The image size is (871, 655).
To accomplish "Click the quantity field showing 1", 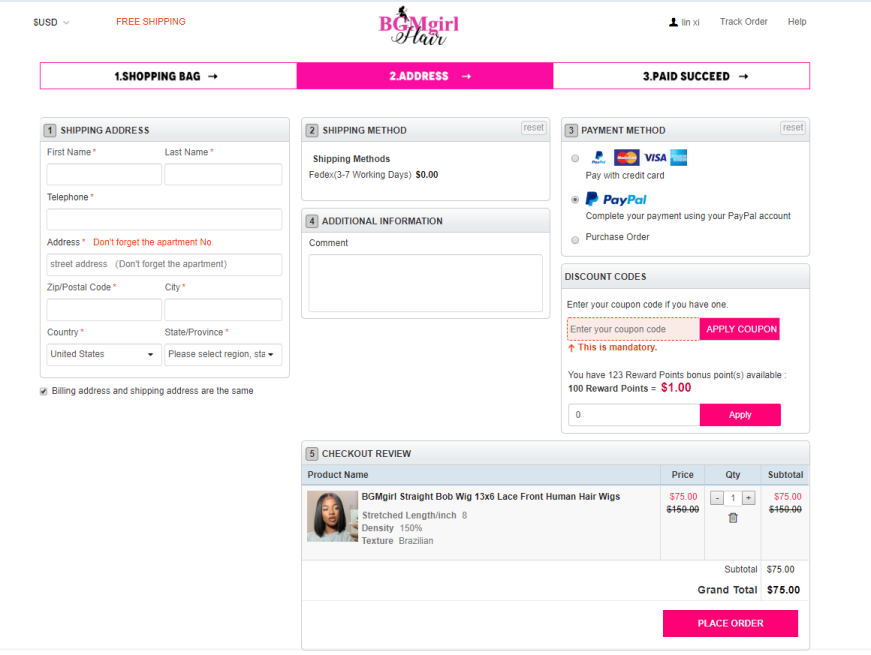I will tap(733, 498).
